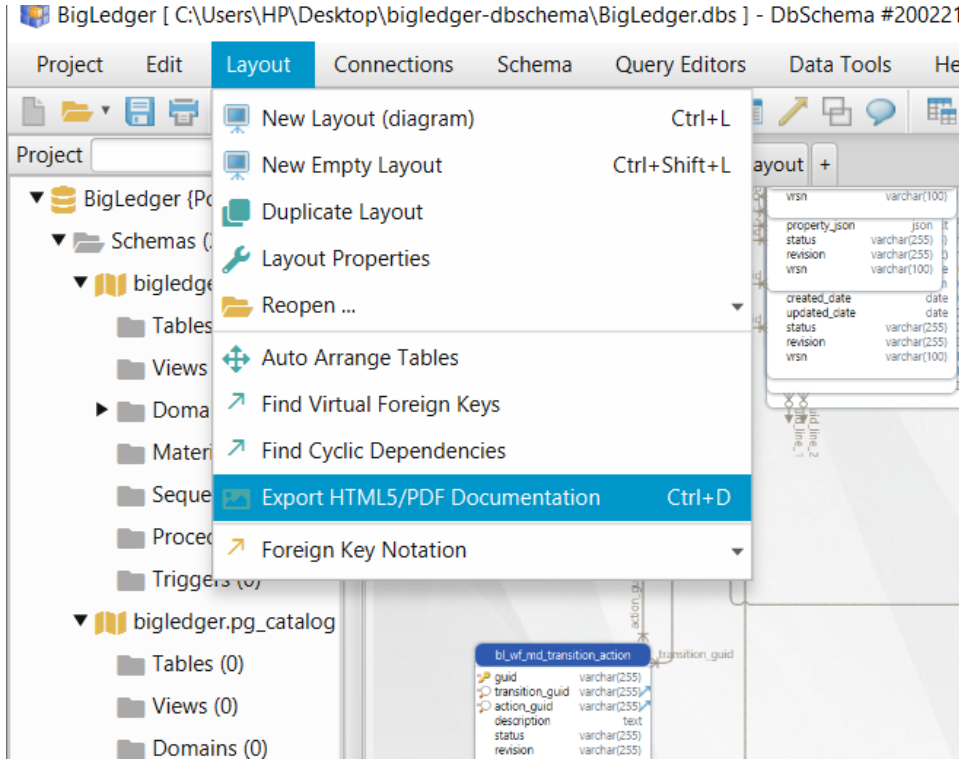Choose Find Virtual Foreign Keys

click(x=482, y=404)
